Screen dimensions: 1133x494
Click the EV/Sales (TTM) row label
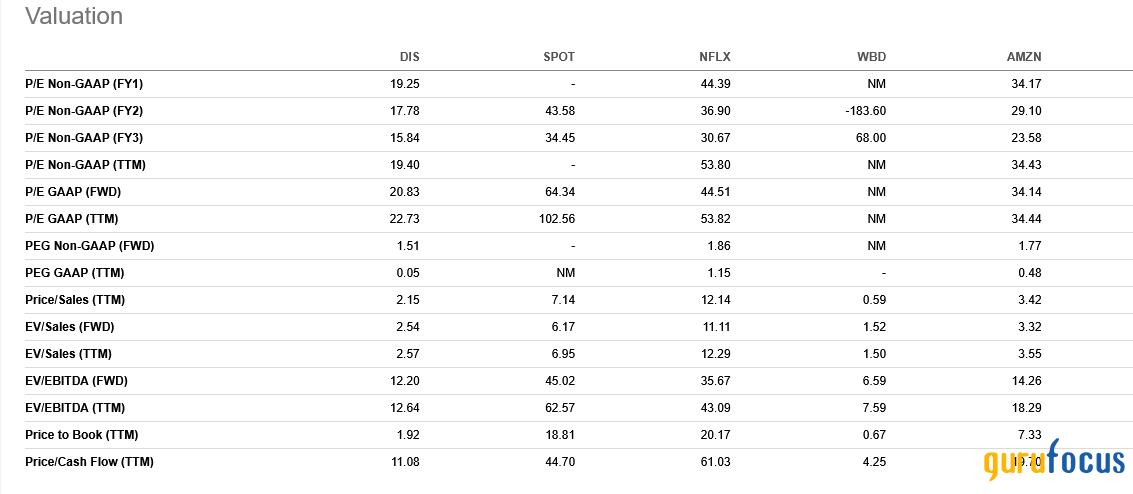pos(69,354)
